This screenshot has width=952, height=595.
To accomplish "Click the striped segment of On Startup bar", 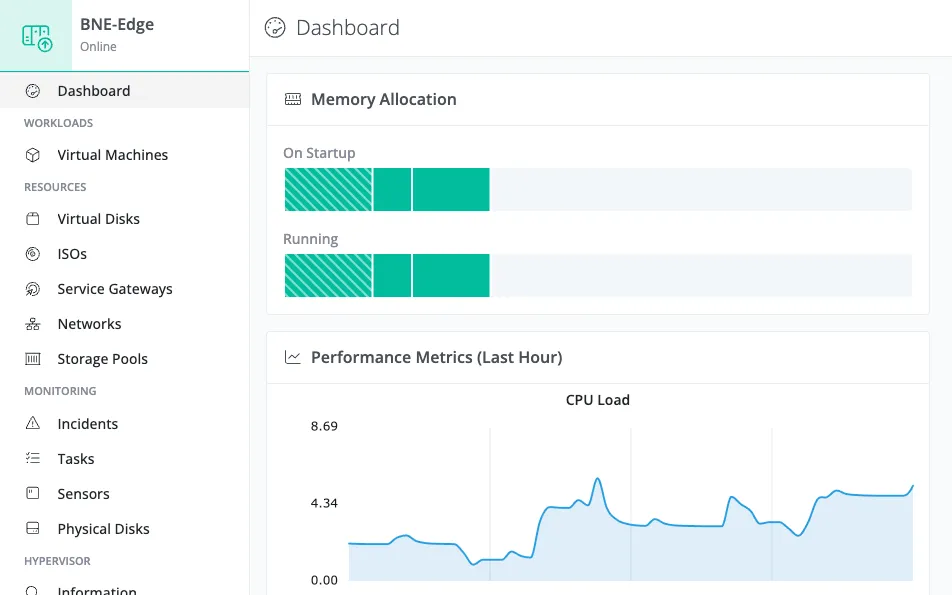I will (328, 189).
